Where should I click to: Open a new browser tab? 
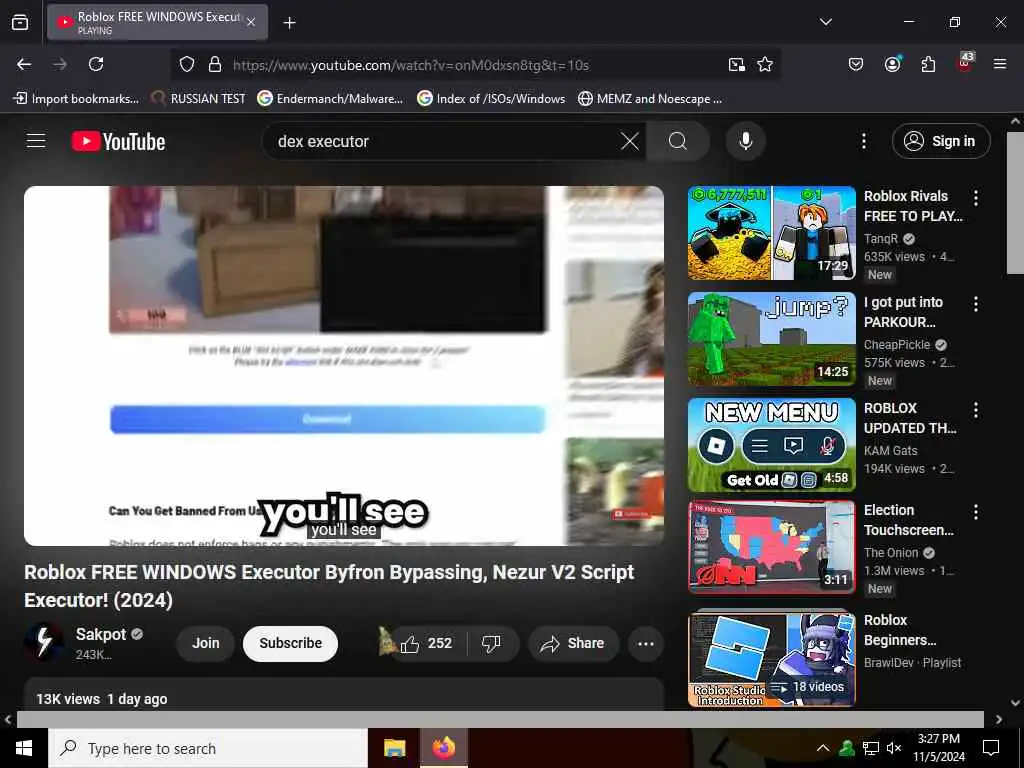[289, 23]
